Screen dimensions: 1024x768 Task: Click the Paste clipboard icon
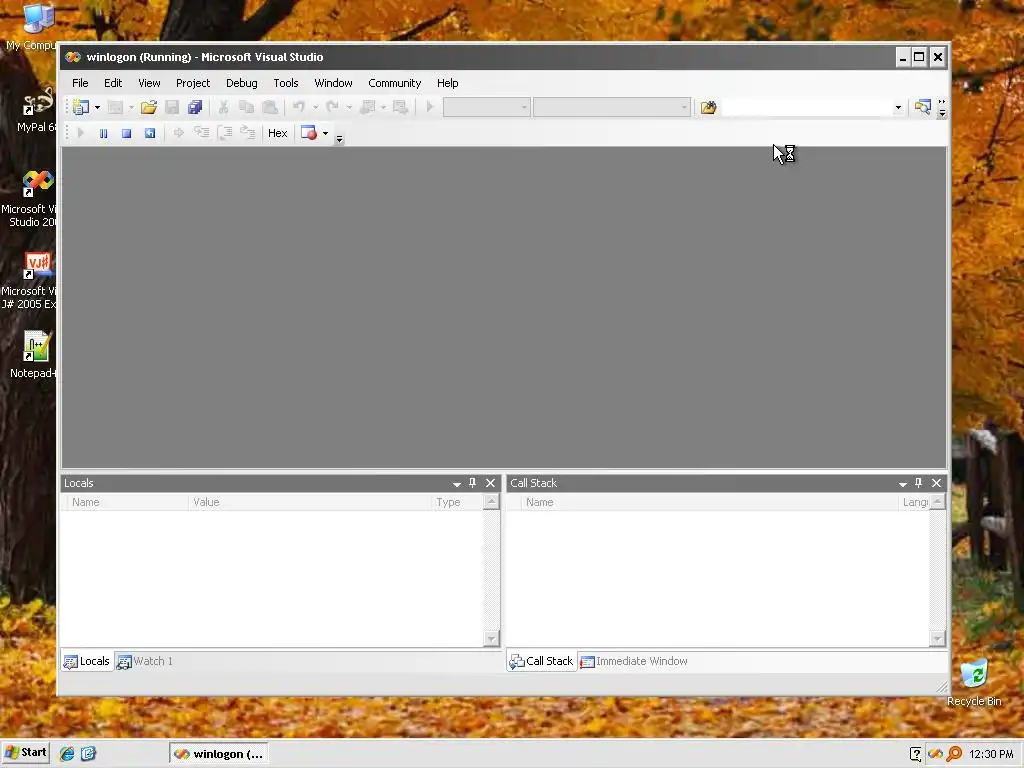[x=270, y=107]
